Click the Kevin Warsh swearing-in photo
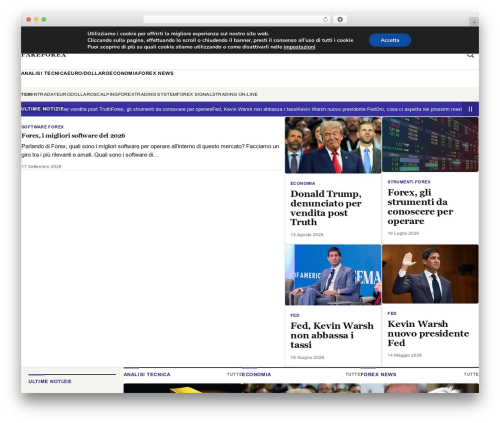Image resolution: width=500 pixels, height=423 pixels. 430,274
